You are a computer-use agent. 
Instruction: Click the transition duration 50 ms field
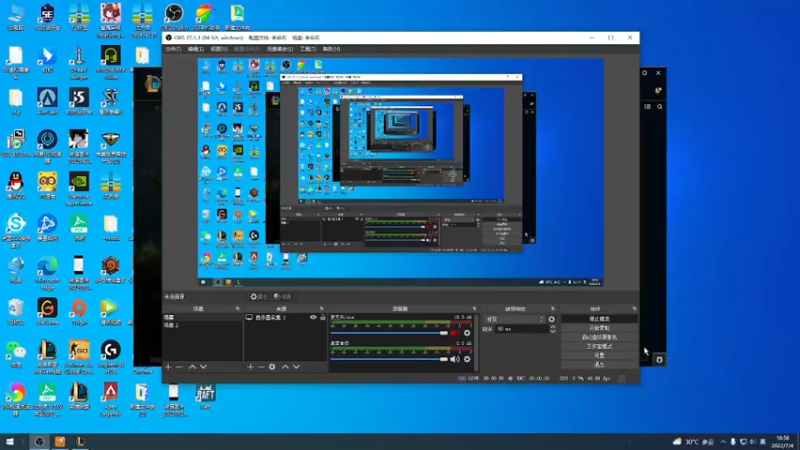[521, 329]
